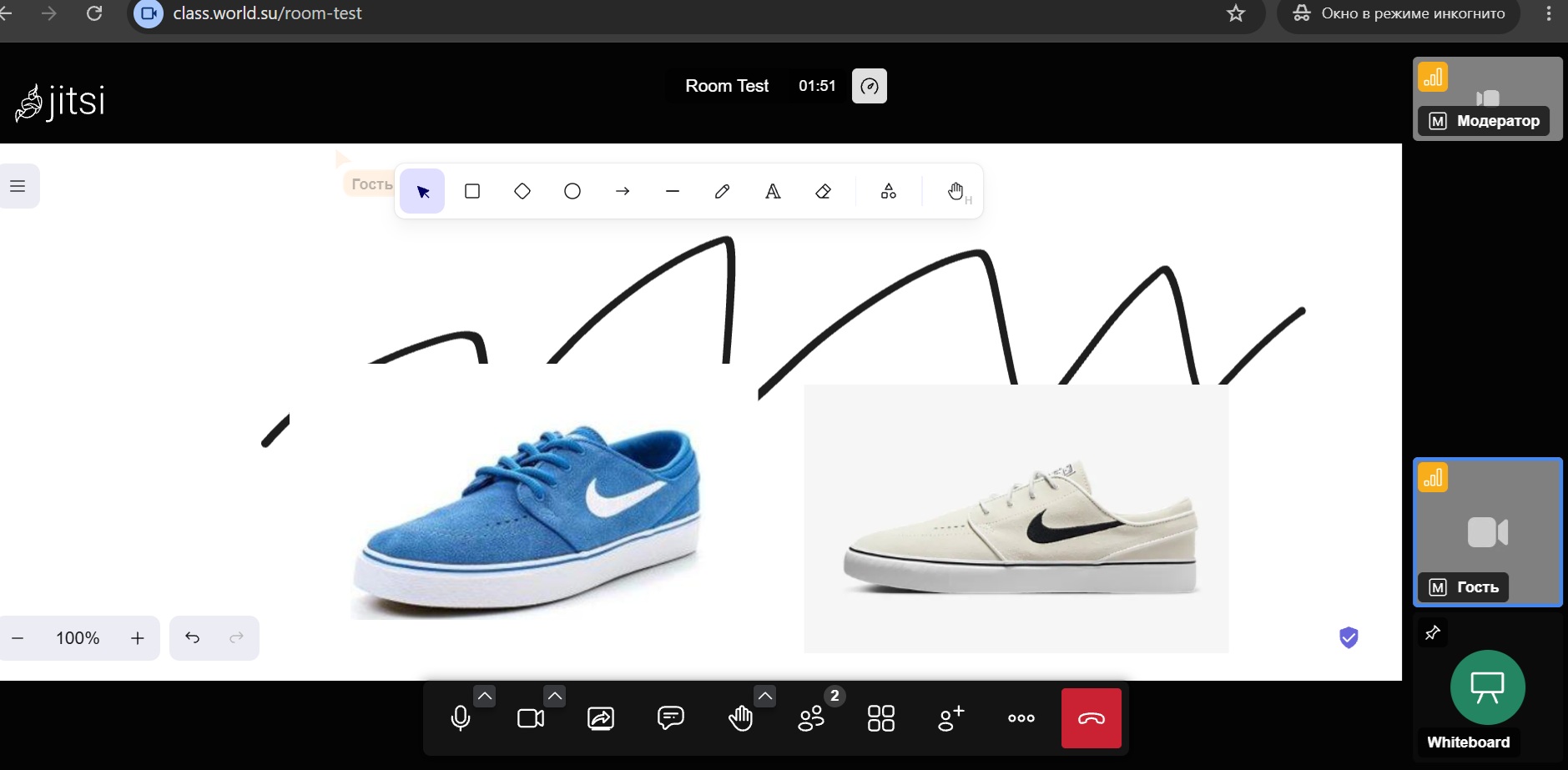Open the shapes library tool
This screenshot has height=770, width=1568.
(889, 192)
